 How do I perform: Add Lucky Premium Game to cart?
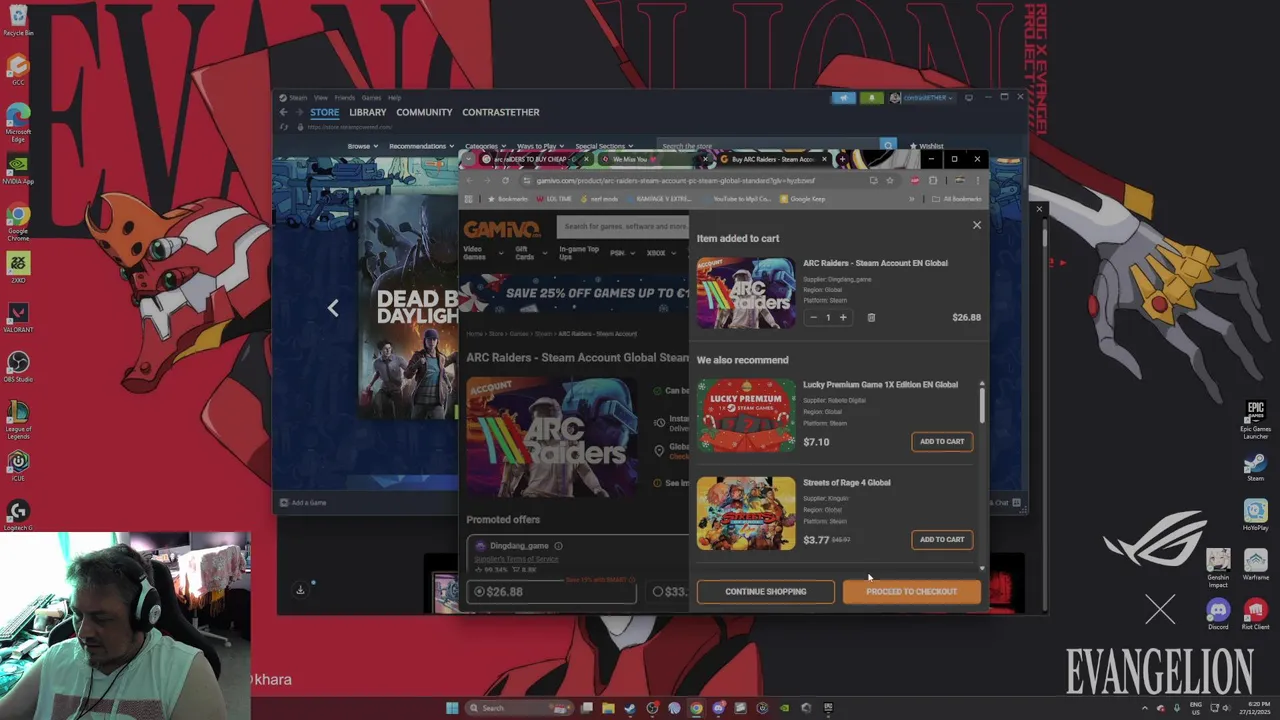click(x=942, y=441)
